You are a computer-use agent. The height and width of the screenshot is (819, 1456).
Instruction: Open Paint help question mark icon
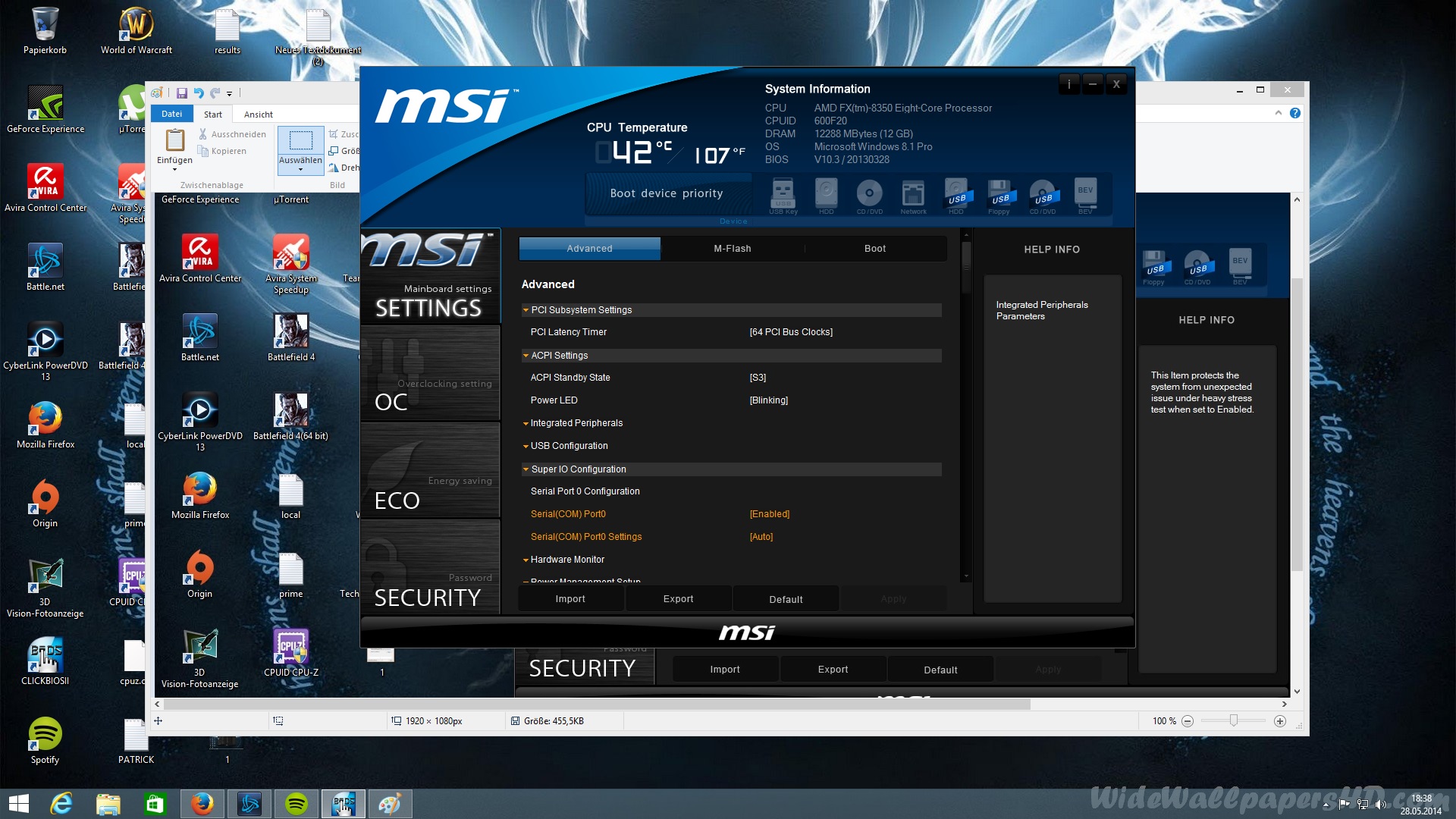click(x=1295, y=113)
